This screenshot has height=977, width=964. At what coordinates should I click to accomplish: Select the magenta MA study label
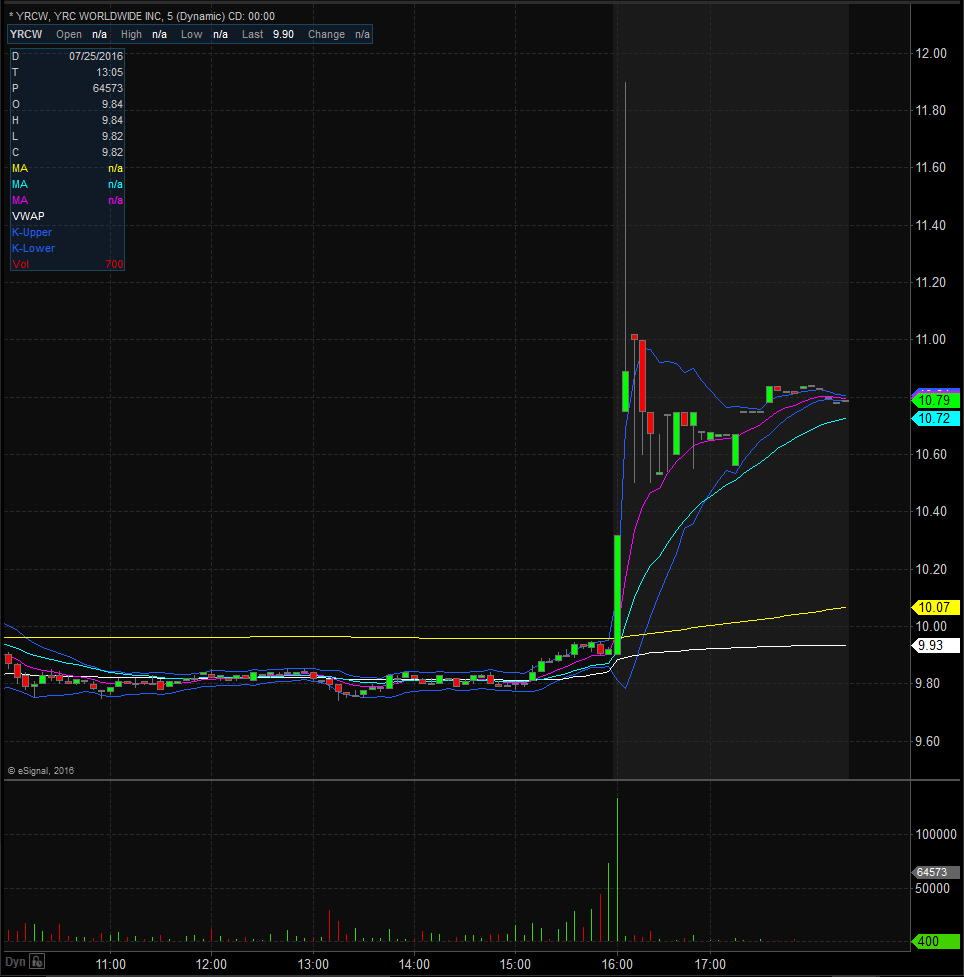click(20, 200)
